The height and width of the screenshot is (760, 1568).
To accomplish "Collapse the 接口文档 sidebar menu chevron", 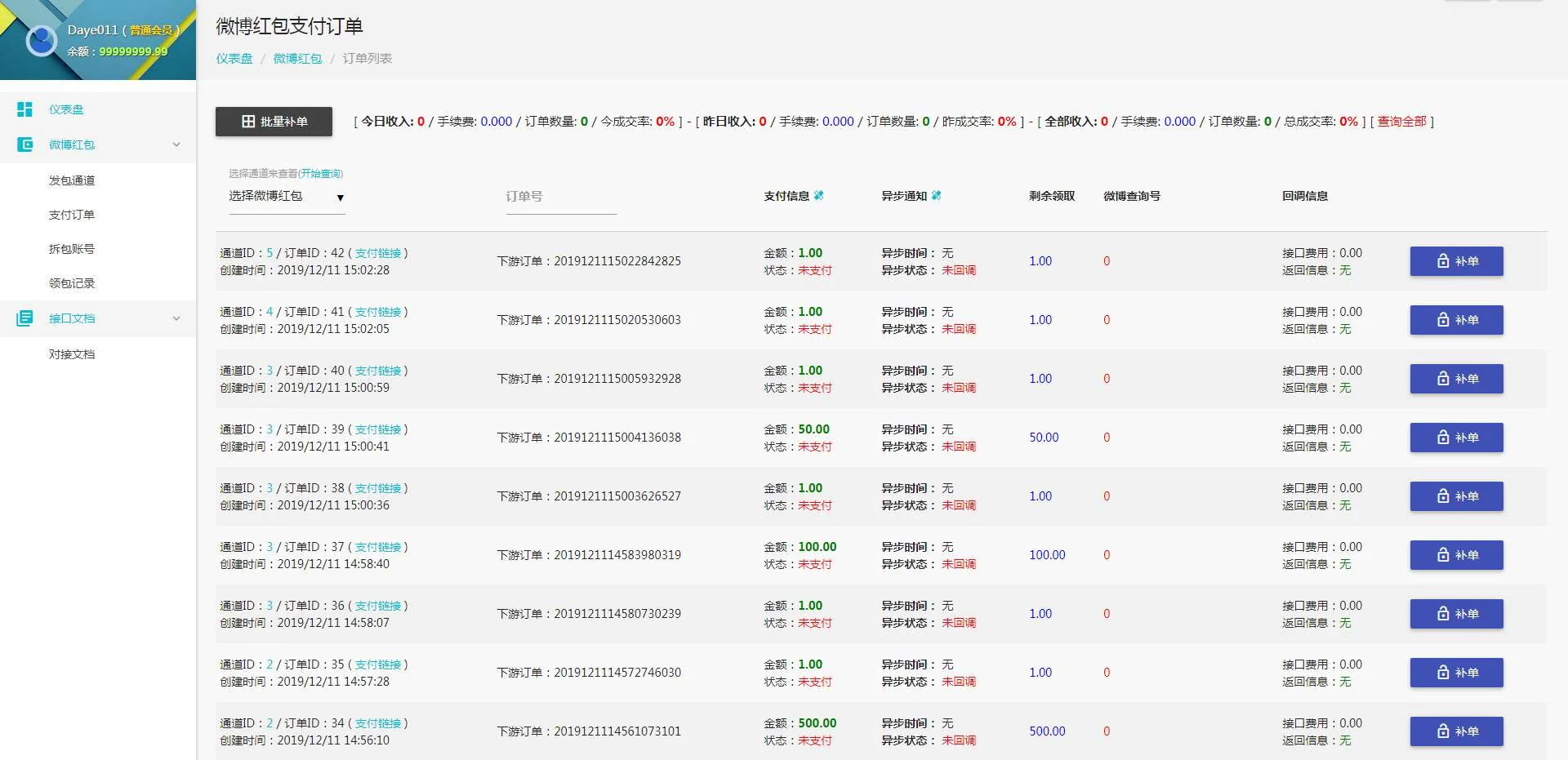I will click(x=176, y=318).
